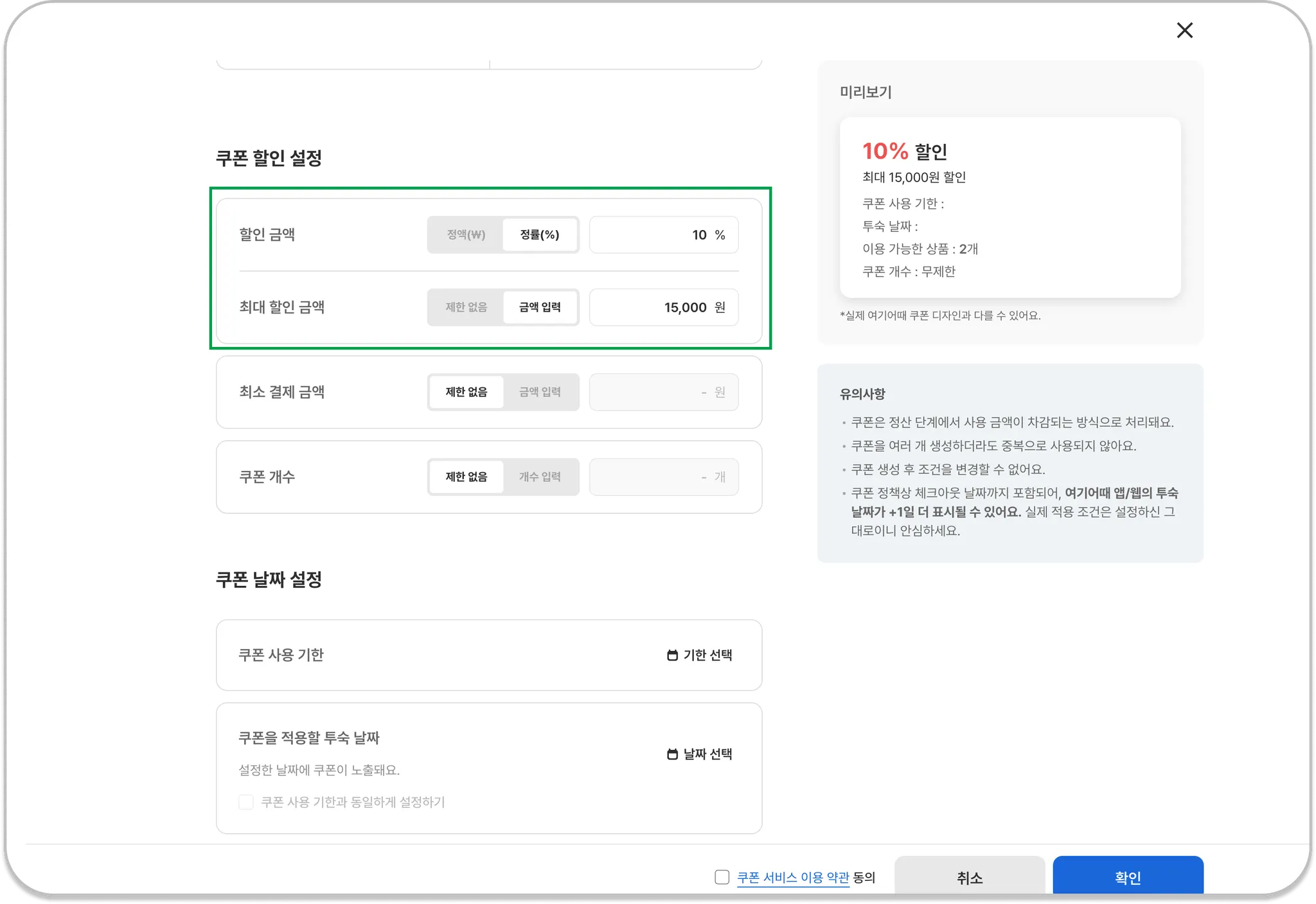Check 쿠폰 사용 기한과 동일하게 설정하기 checkbox
The height and width of the screenshot is (904, 1316).
point(246,802)
